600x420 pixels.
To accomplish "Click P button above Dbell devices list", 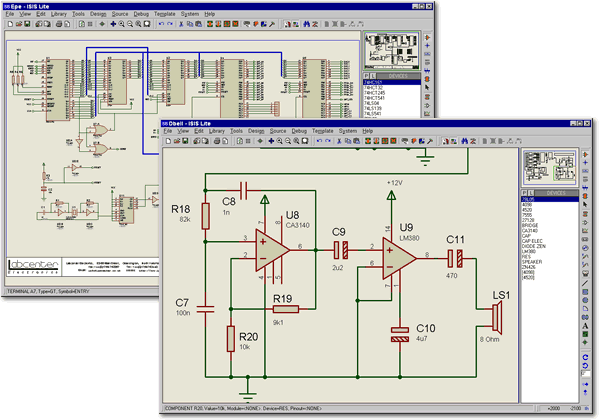I will tap(525, 193).
